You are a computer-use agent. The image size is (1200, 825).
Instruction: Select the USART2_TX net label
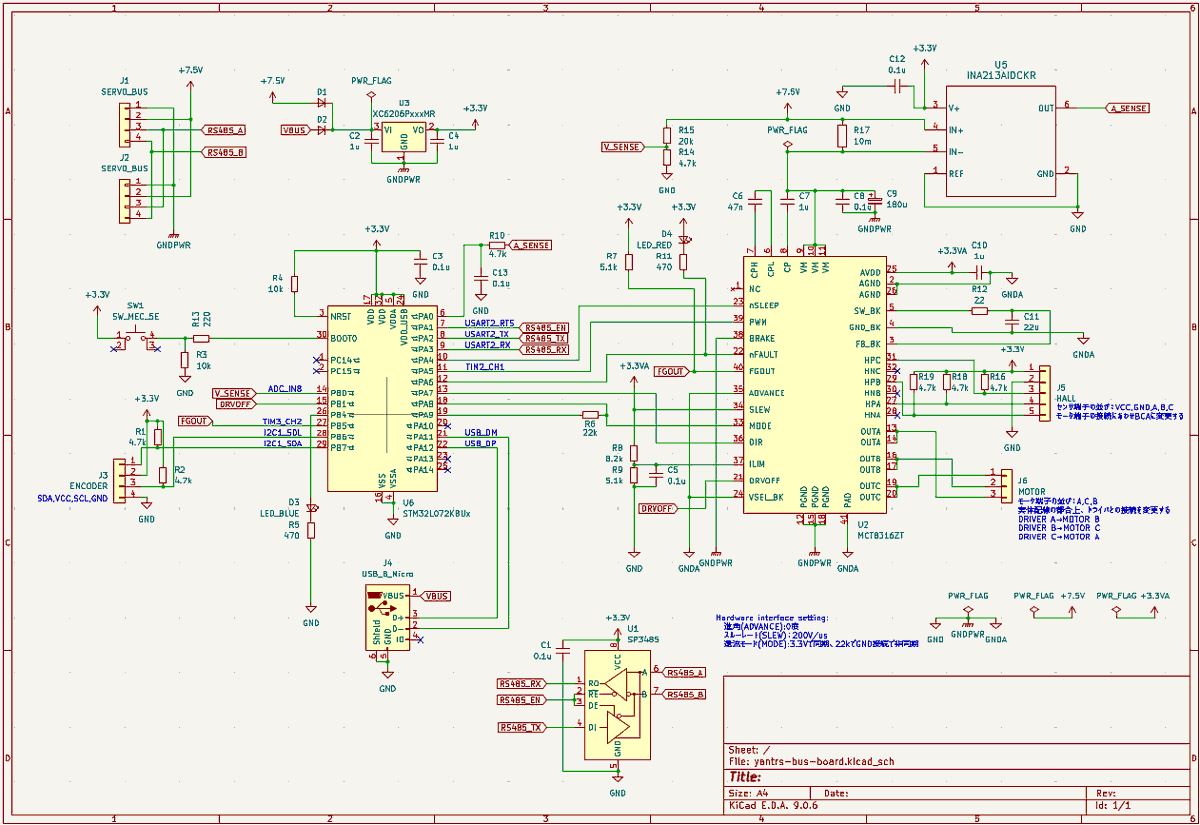coord(487,334)
